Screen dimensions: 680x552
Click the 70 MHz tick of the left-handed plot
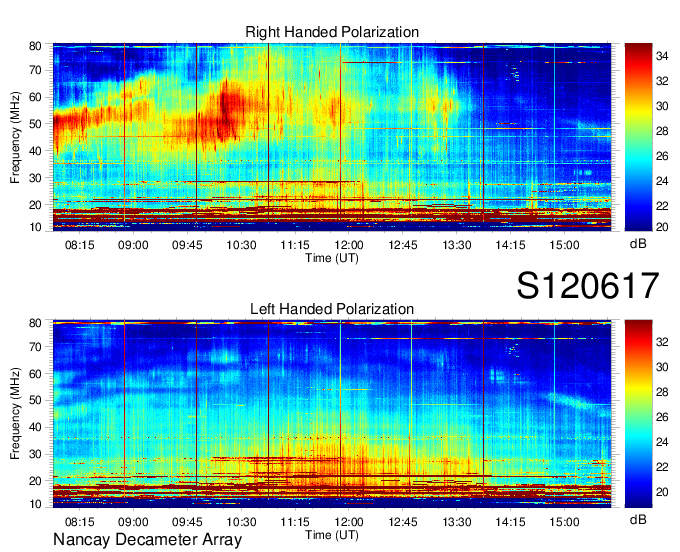35,346
